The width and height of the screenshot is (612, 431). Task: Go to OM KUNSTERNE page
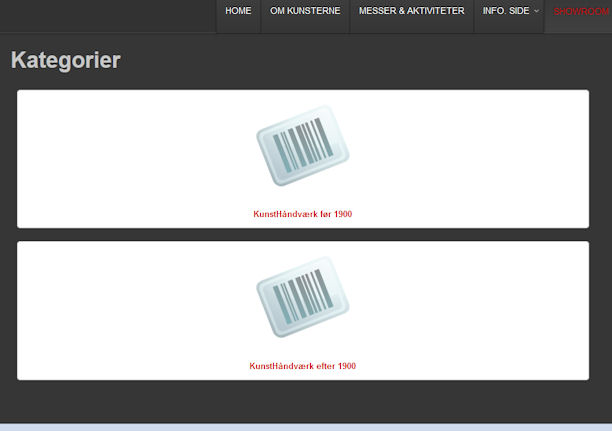pyautogui.click(x=305, y=11)
